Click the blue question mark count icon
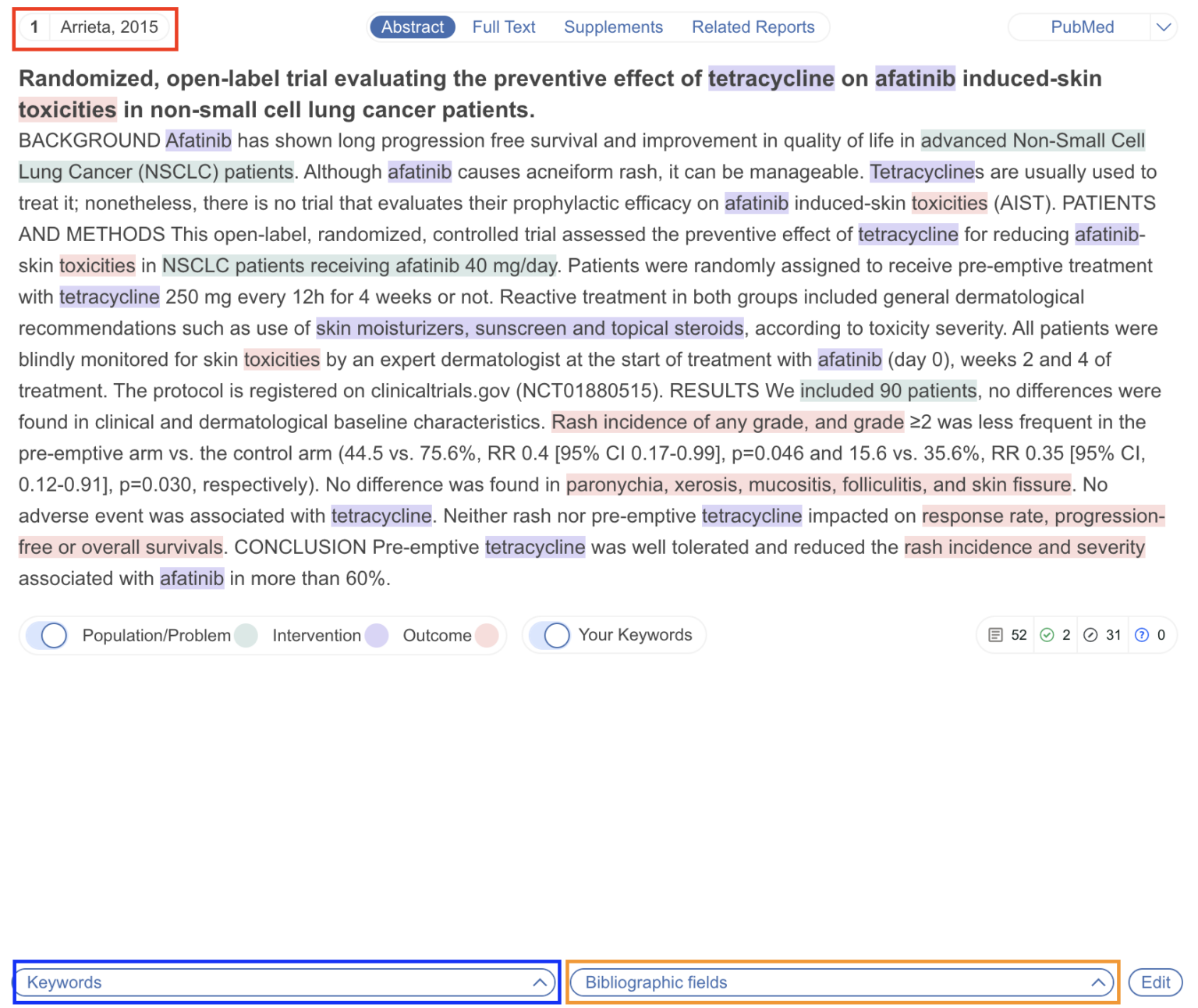 click(x=1143, y=635)
